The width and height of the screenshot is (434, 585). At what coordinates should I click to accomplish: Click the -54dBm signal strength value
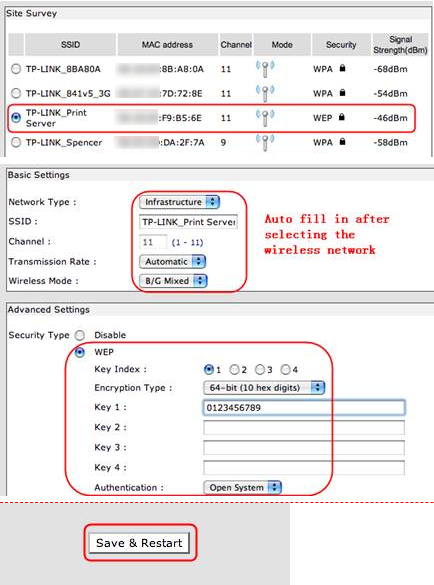pyautogui.click(x=390, y=93)
